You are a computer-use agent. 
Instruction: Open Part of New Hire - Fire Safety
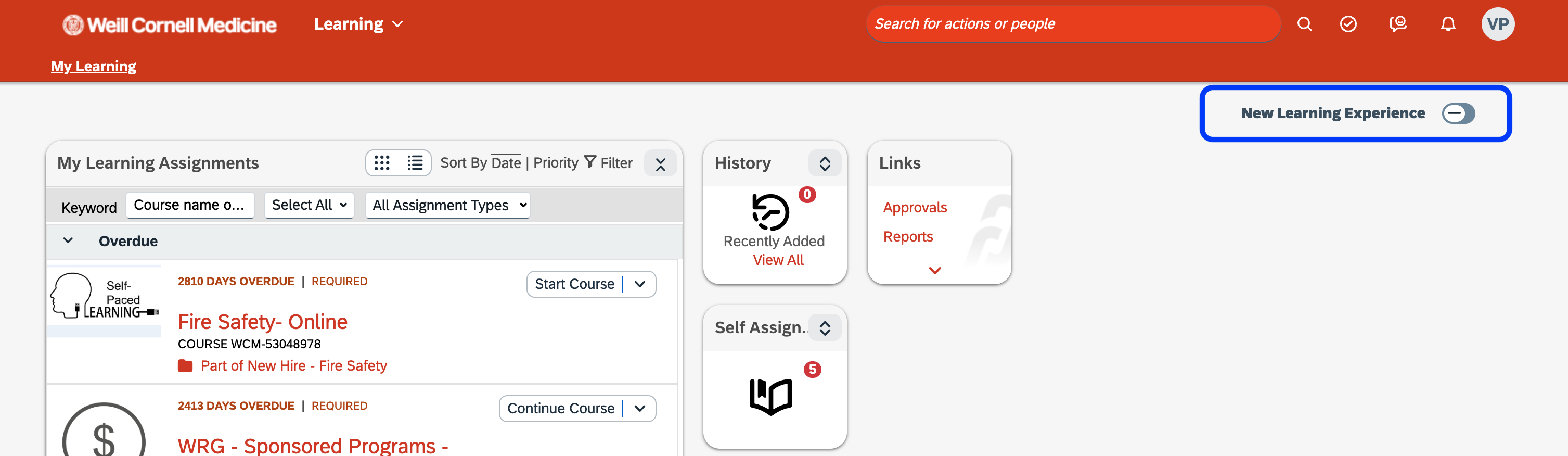coord(293,366)
